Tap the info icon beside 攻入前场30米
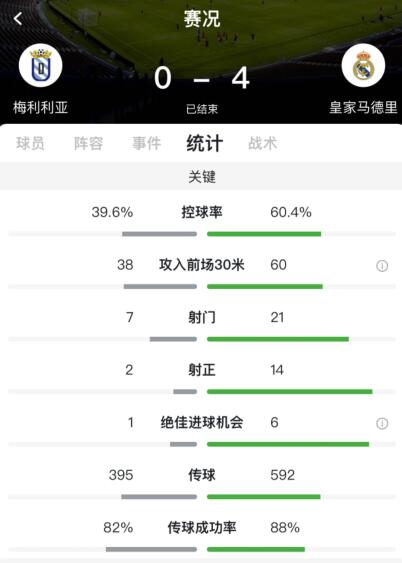This screenshot has width=402, height=563. 382,266
